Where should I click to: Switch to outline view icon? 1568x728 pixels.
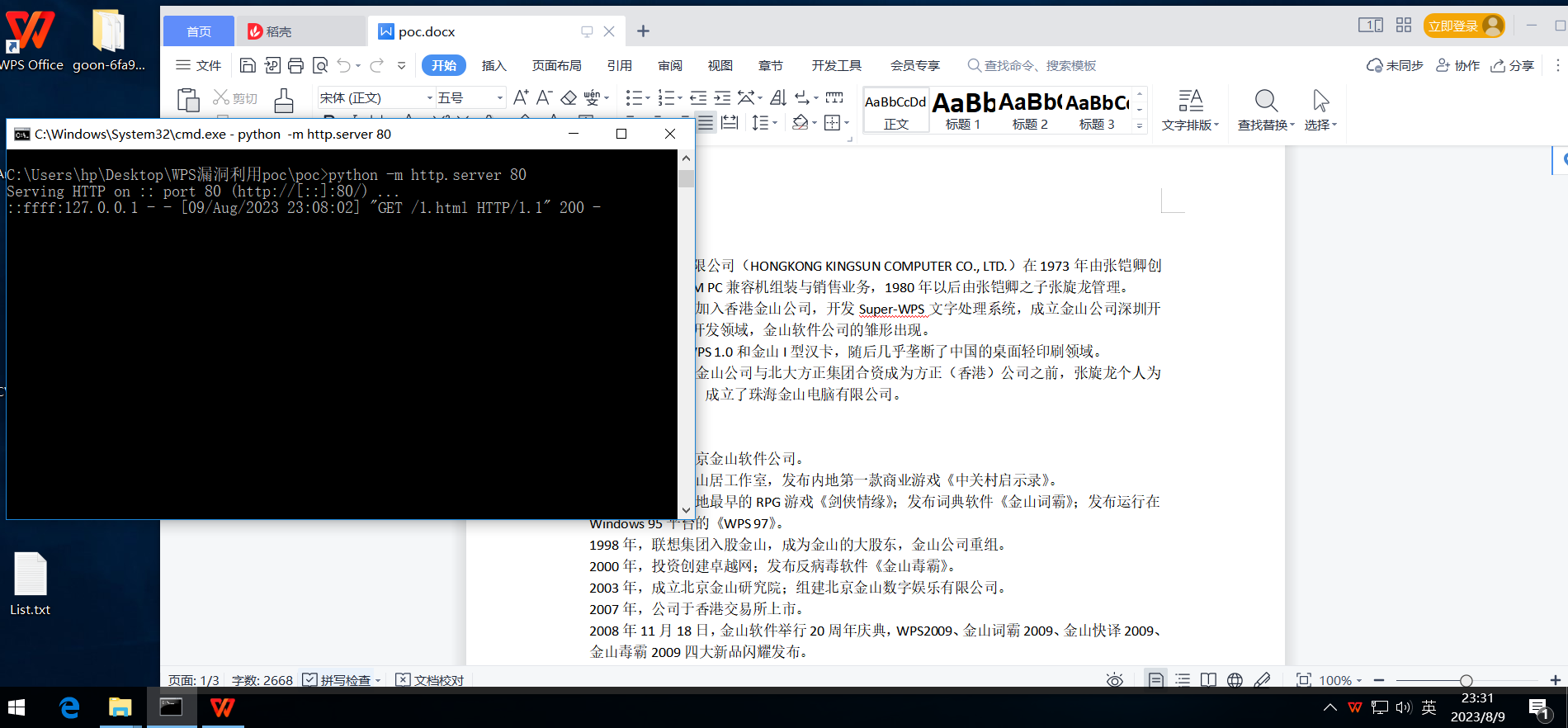[x=1183, y=680]
